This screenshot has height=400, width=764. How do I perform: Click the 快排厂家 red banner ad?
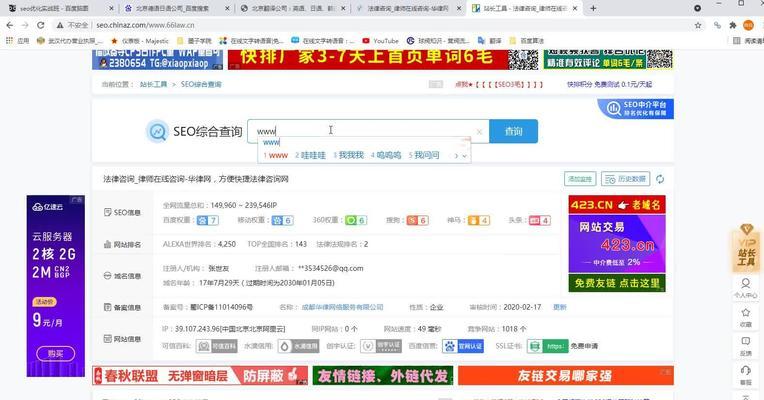(x=383, y=59)
